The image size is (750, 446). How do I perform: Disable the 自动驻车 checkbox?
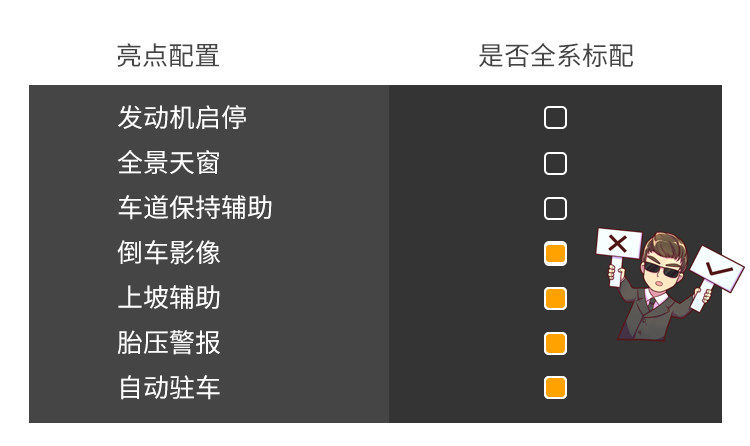coord(555,387)
